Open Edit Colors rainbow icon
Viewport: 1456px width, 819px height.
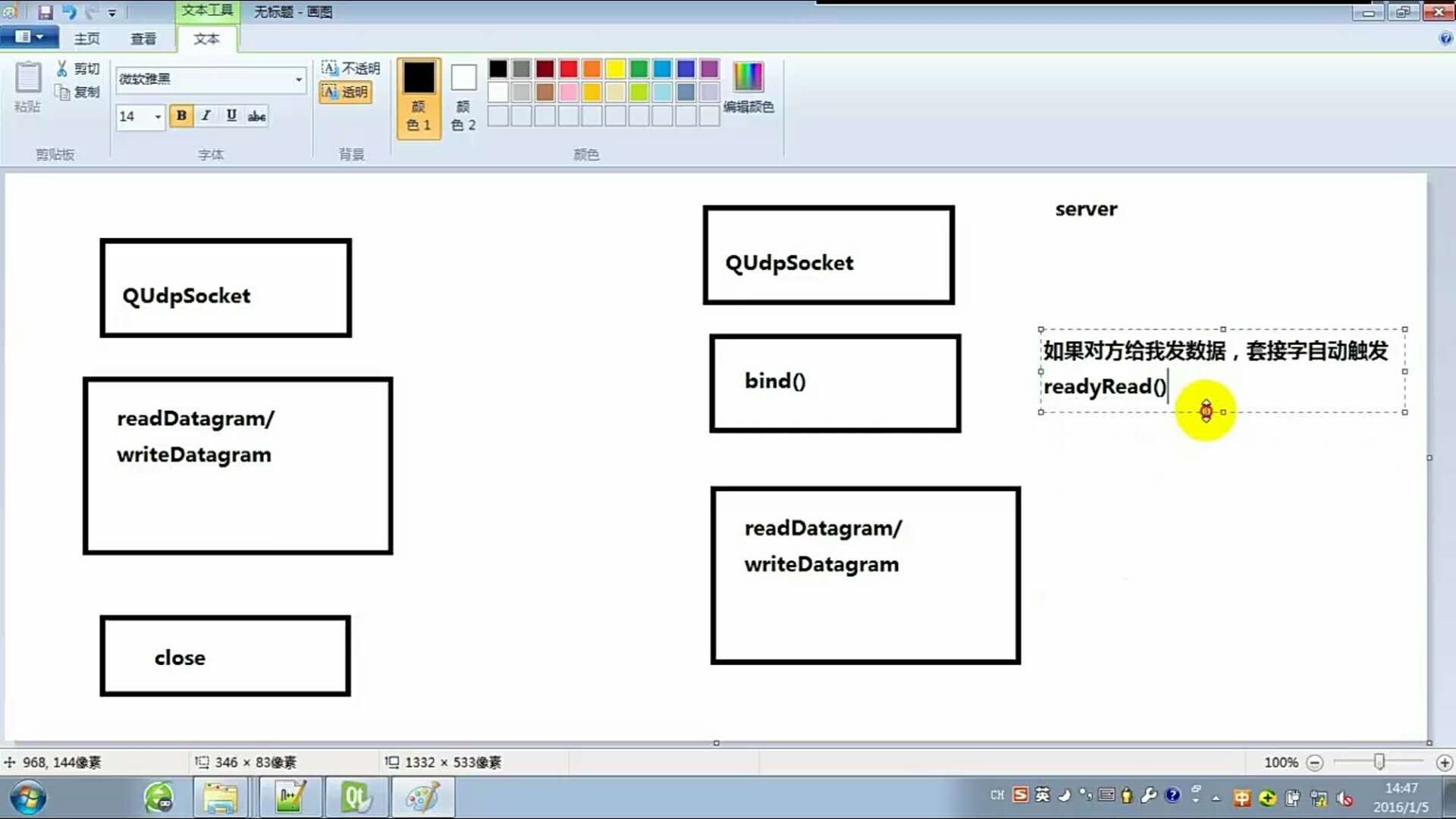(x=748, y=77)
